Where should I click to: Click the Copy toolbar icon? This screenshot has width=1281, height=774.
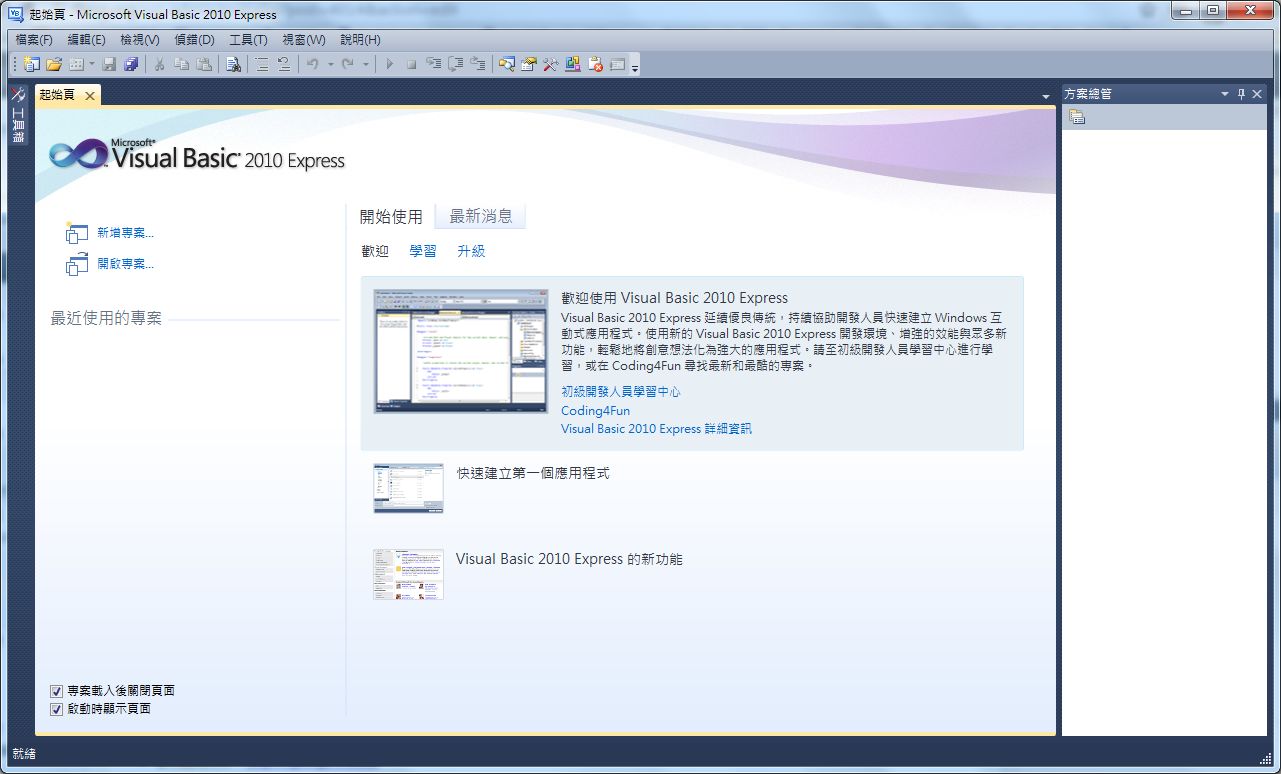coord(181,65)
